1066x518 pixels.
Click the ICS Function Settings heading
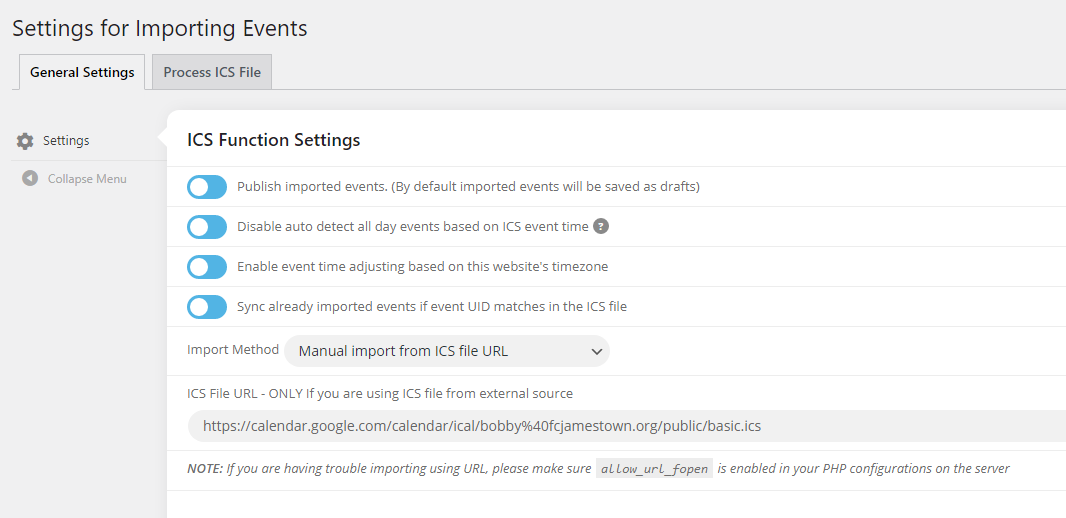point(274,140)
